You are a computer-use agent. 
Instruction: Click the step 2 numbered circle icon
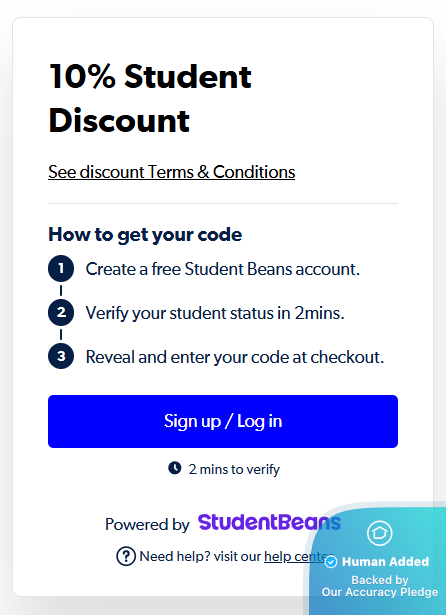click(61, 313)
